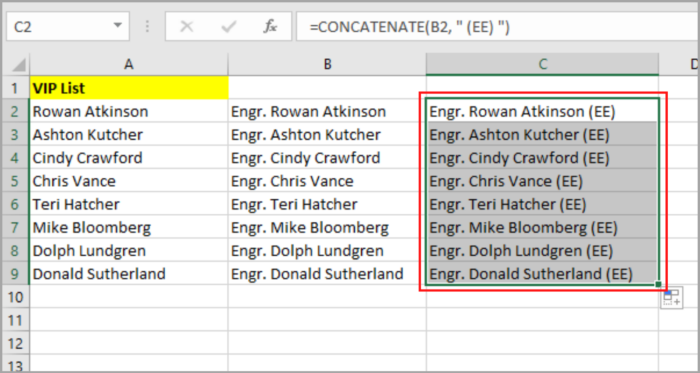Select cell Engr. Teri Hatcher in column B
The width and height of the screenshot is (700, 373).
(327, 204)
